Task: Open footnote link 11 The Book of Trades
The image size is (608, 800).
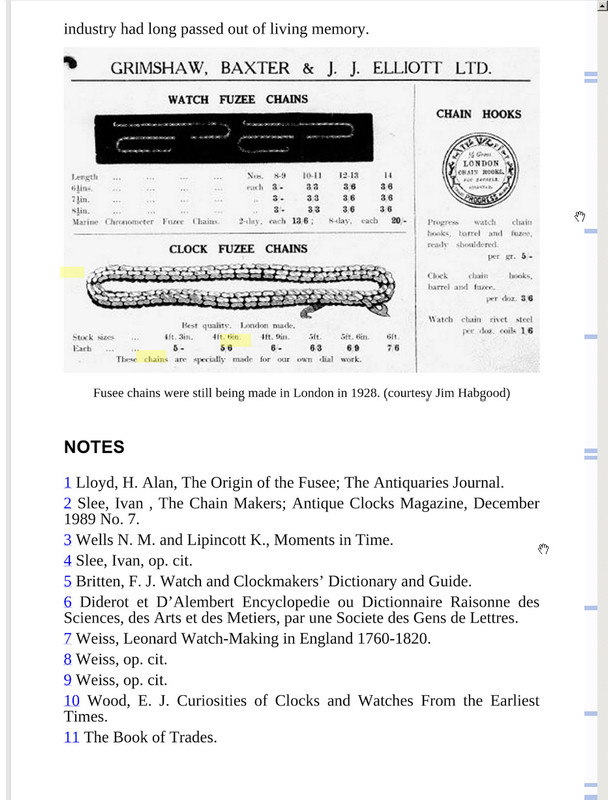Action: coord(71,737)
